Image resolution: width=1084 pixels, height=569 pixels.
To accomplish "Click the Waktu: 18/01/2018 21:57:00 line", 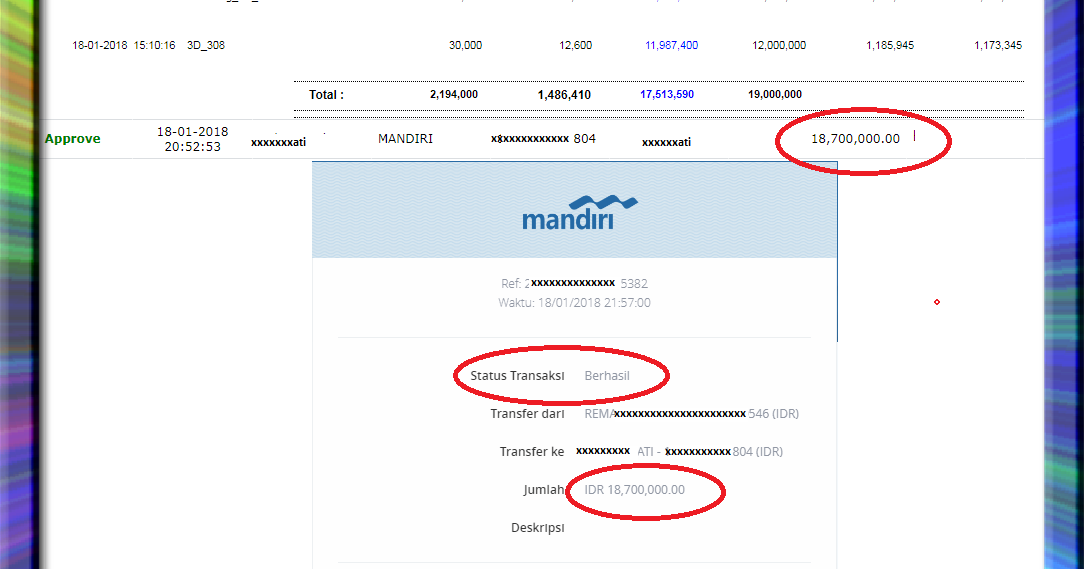I will 574,303.
